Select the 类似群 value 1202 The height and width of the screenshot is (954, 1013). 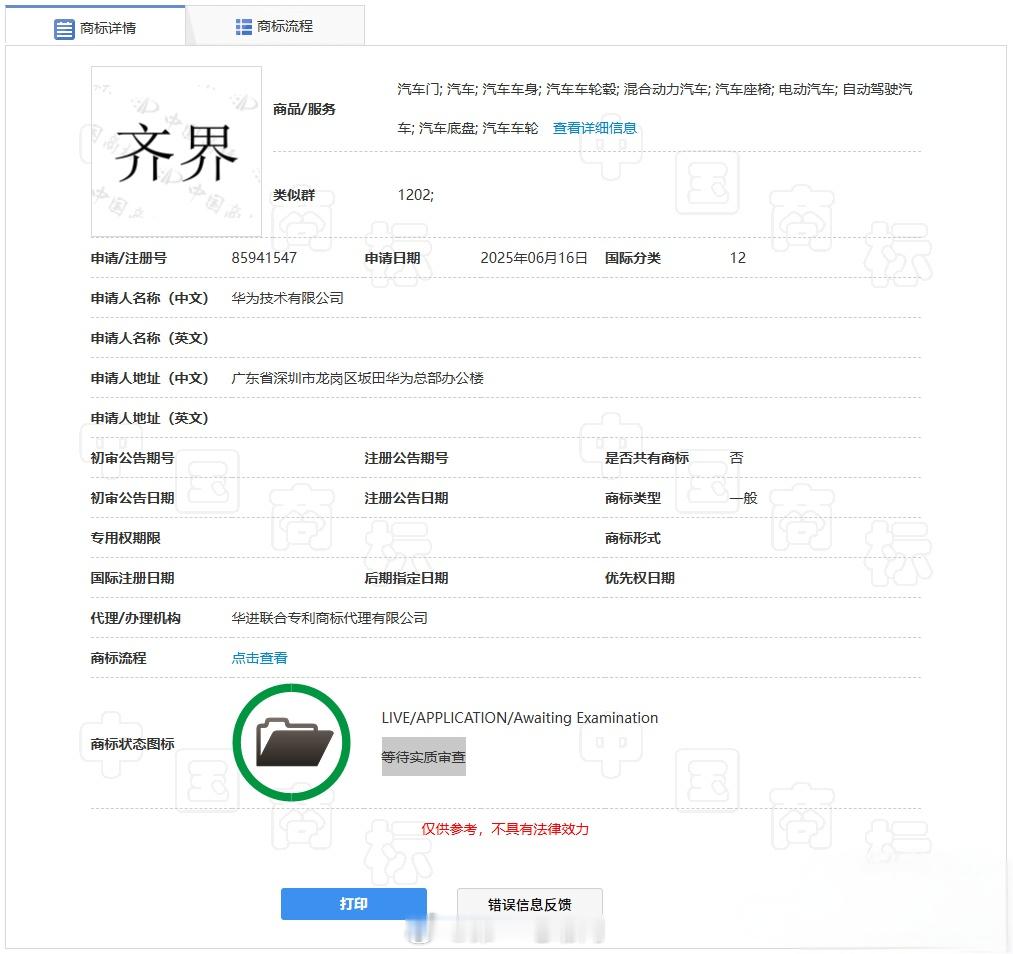coord(414,195)
